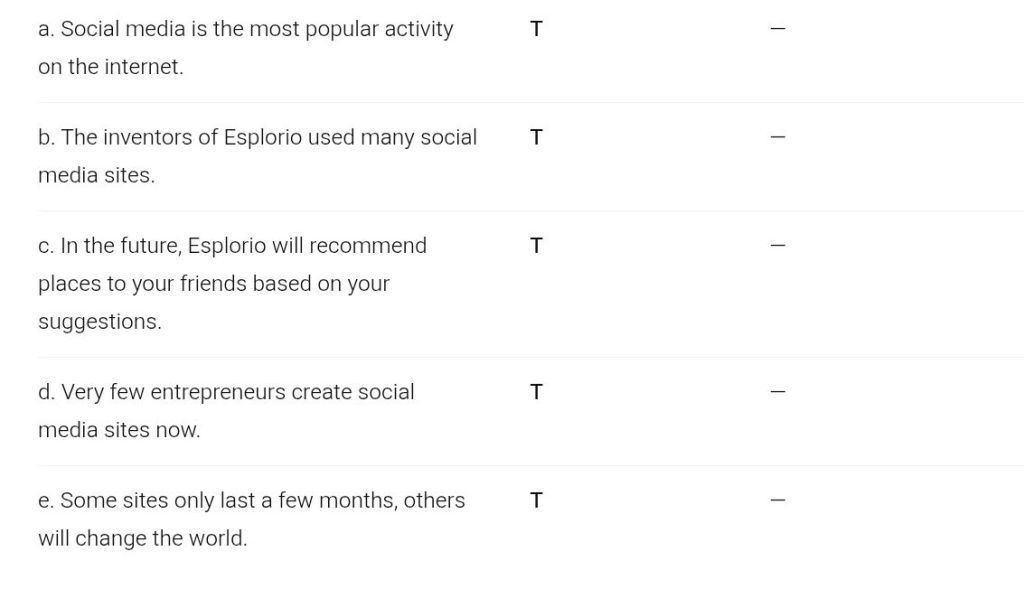Select T for the 'few months' statement
The image size is (1024, 598).
(536, 500)
